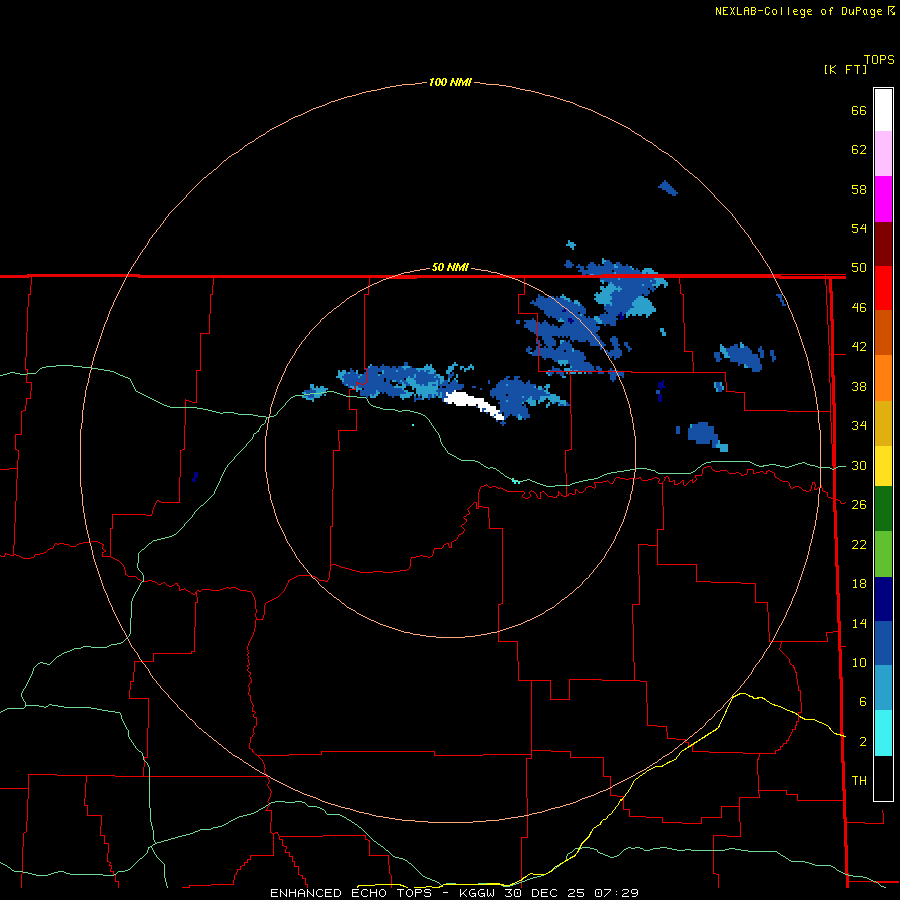Click the 42 legend value
Viewport: 900px width, 900px height.
pos(859,347)
